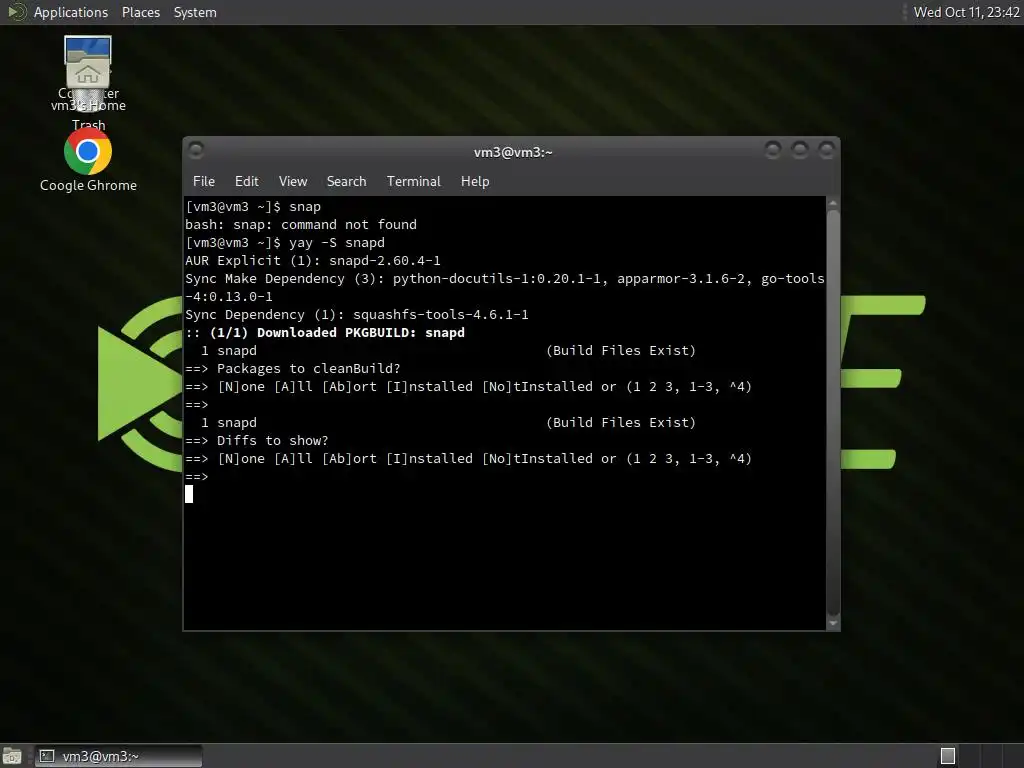1024x768 pixels.
Task: Minimize the terminal window
Action: click(773, 151)
